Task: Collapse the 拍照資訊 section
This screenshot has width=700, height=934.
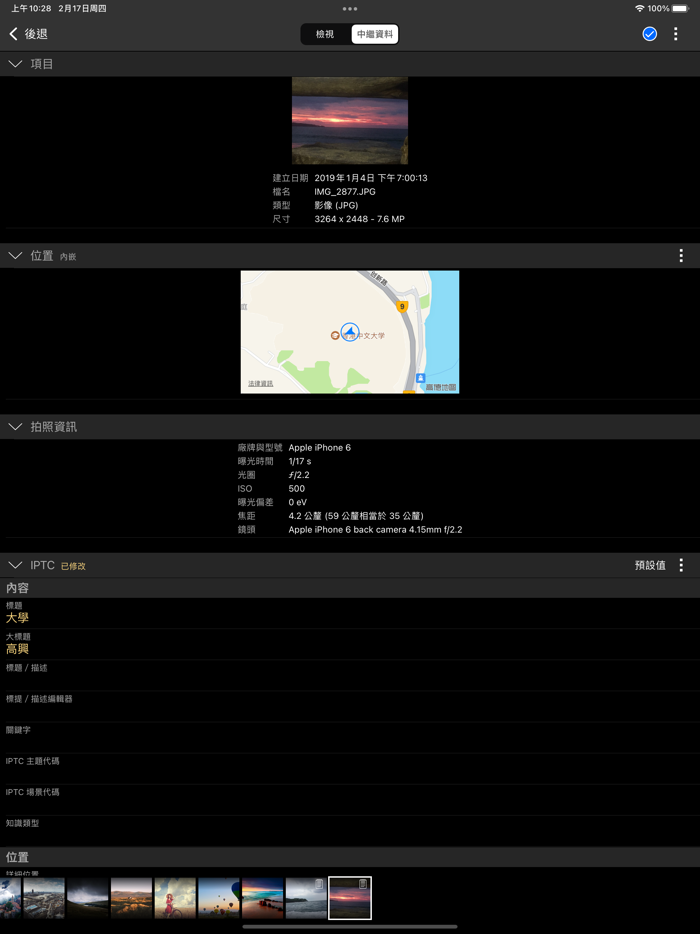Action: pos(15,426)
